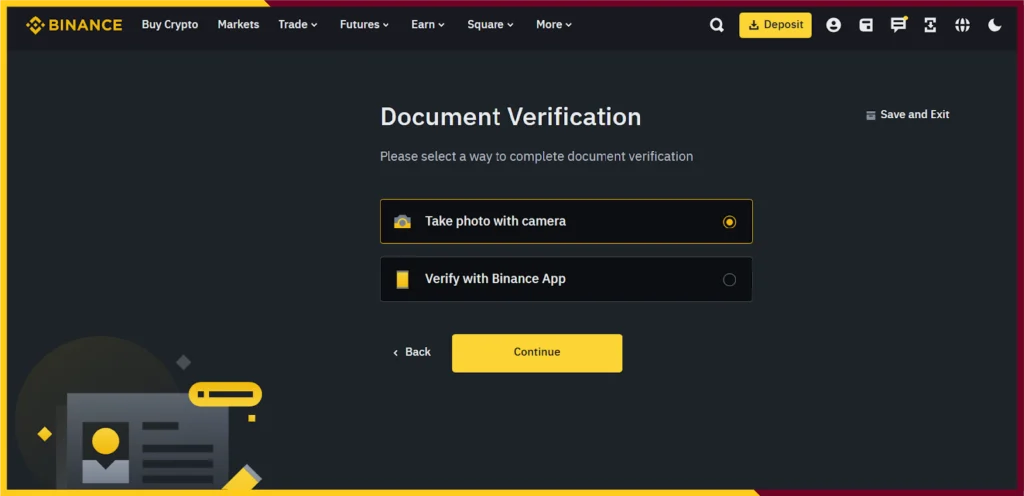This screenshot has width=1024, height=496.
Task: Go to the Markets page
Action: (238, 25)
